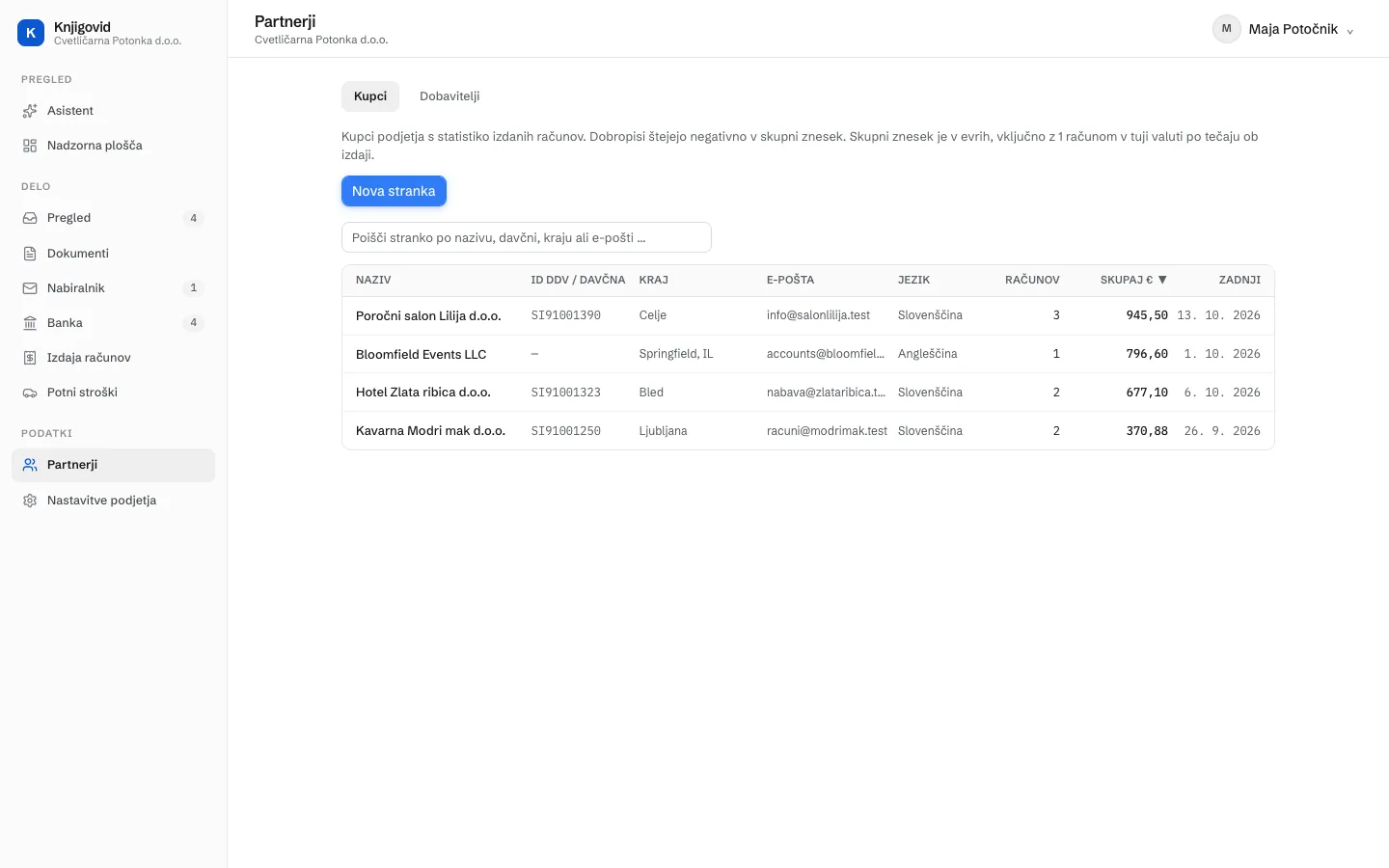Select tax ID SI91001390
This screenshot has height=868, width=1389.
(566, 315)
